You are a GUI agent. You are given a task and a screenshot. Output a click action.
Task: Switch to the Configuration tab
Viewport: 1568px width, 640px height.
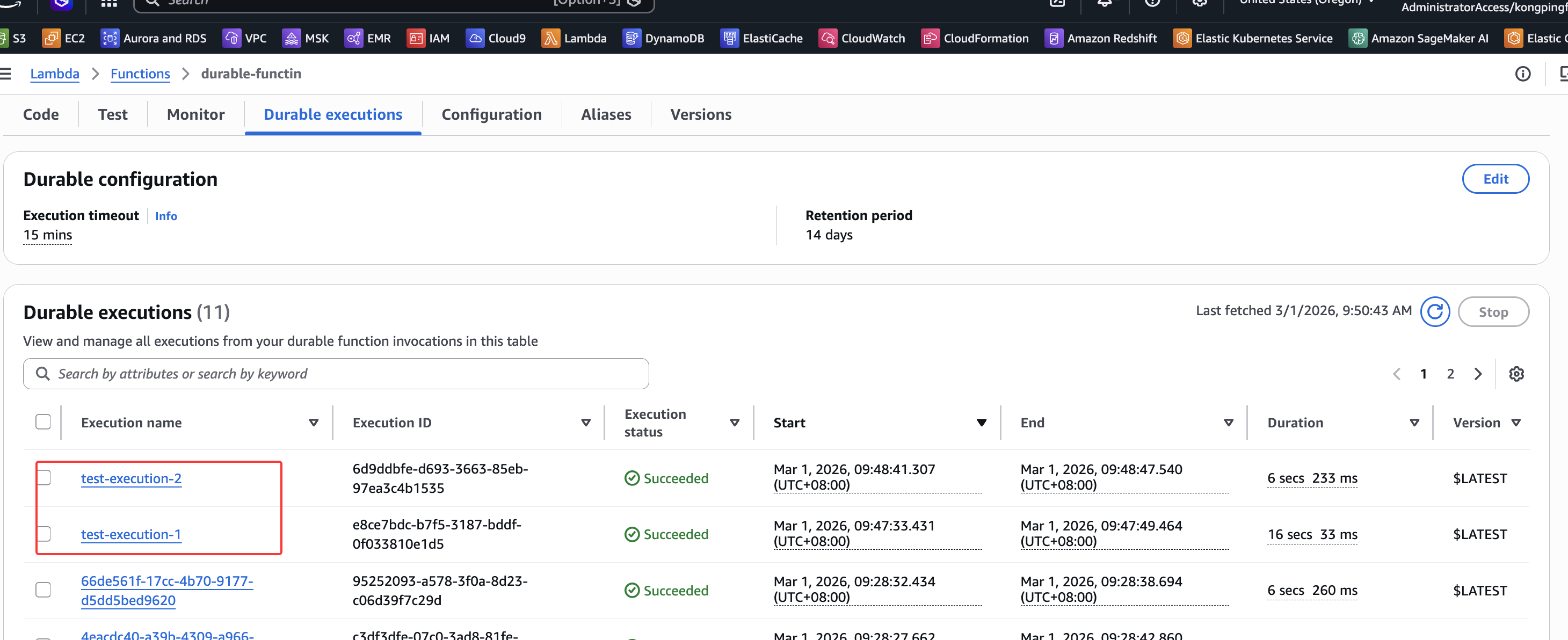(x=491, y=114)
